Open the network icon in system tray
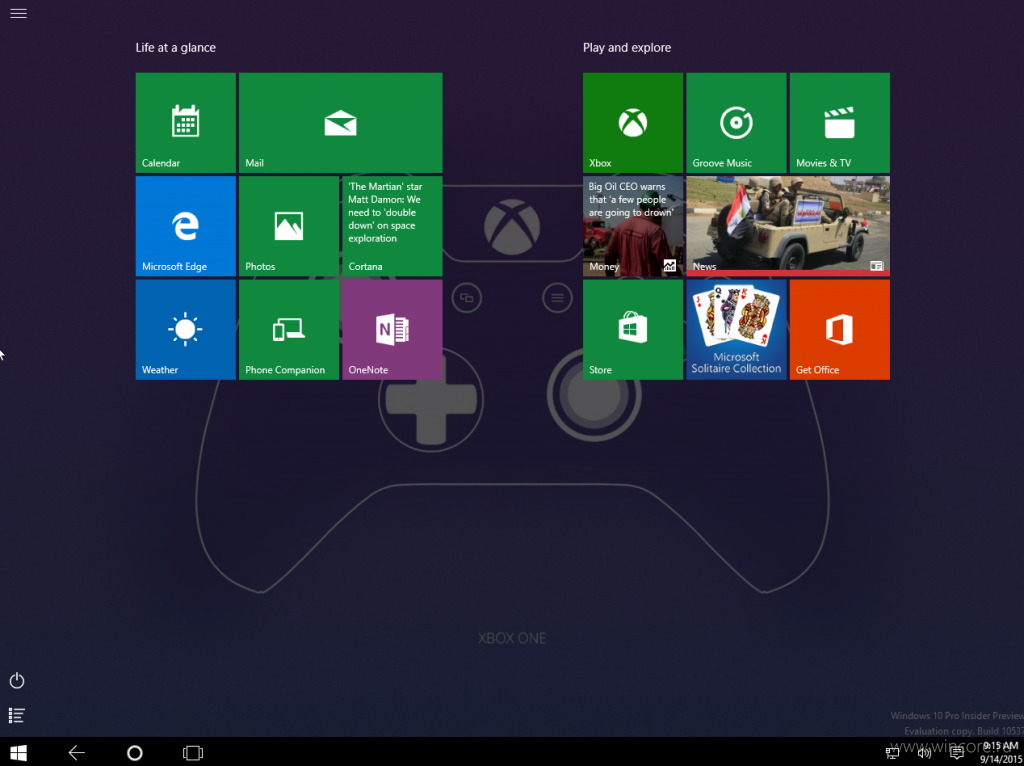Viewport: 1024px width, 766px height. [x=892, y=753]
